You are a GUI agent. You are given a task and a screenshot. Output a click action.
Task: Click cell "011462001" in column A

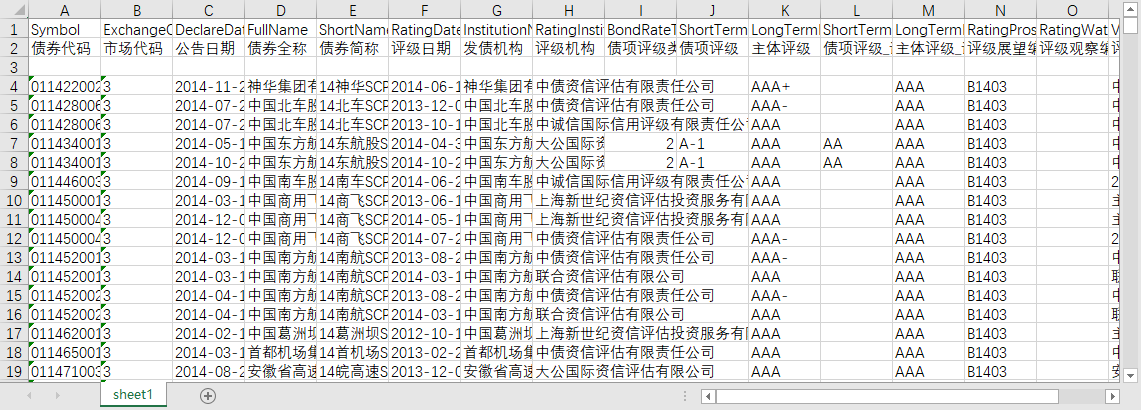pos(65,334)
